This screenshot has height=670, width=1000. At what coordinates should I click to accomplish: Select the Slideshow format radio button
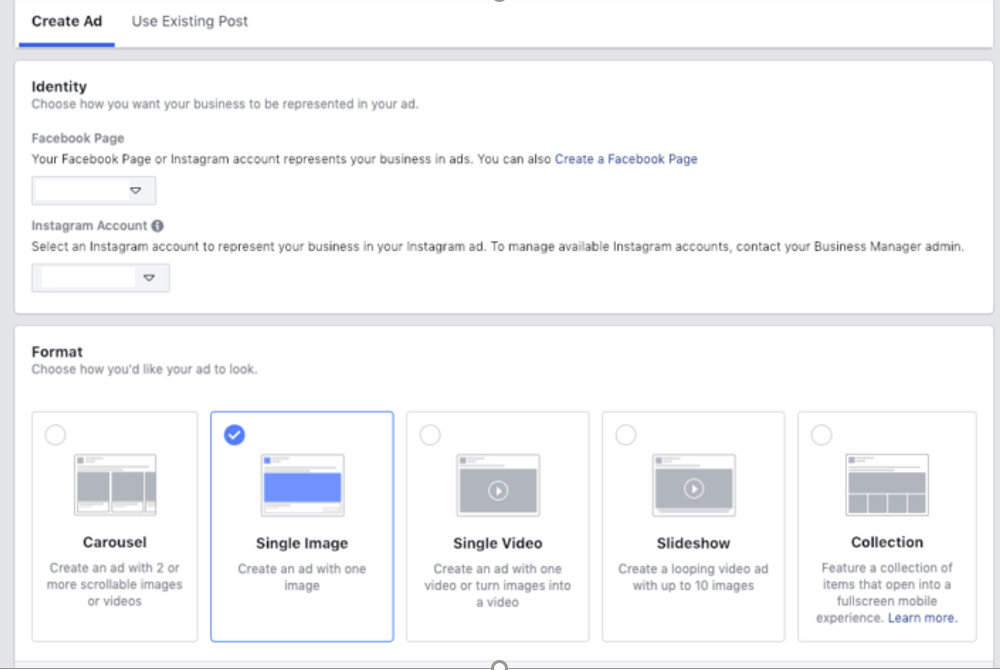(626, 434)
